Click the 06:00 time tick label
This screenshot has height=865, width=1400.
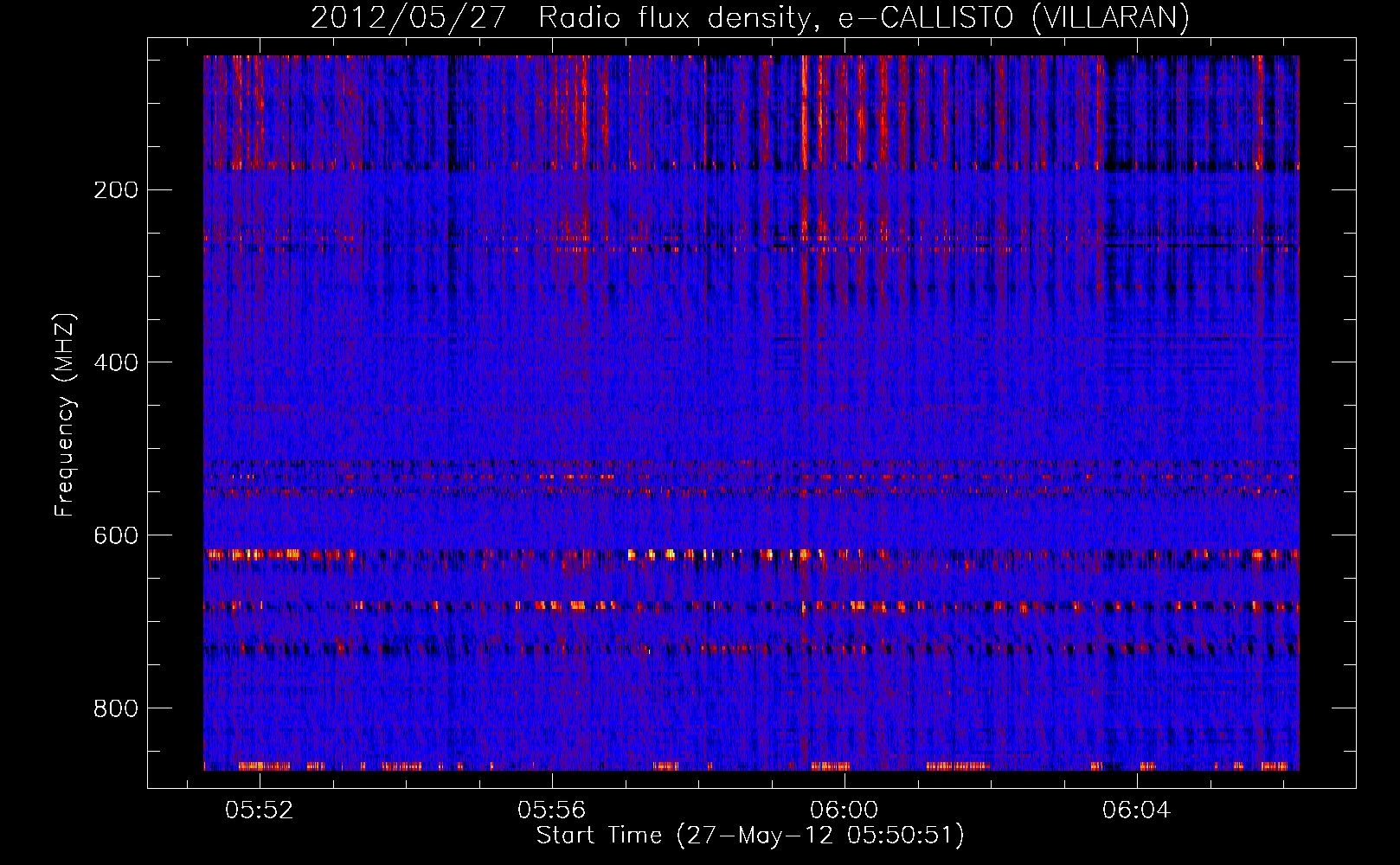pyautogui.click(x=844, y=811)
